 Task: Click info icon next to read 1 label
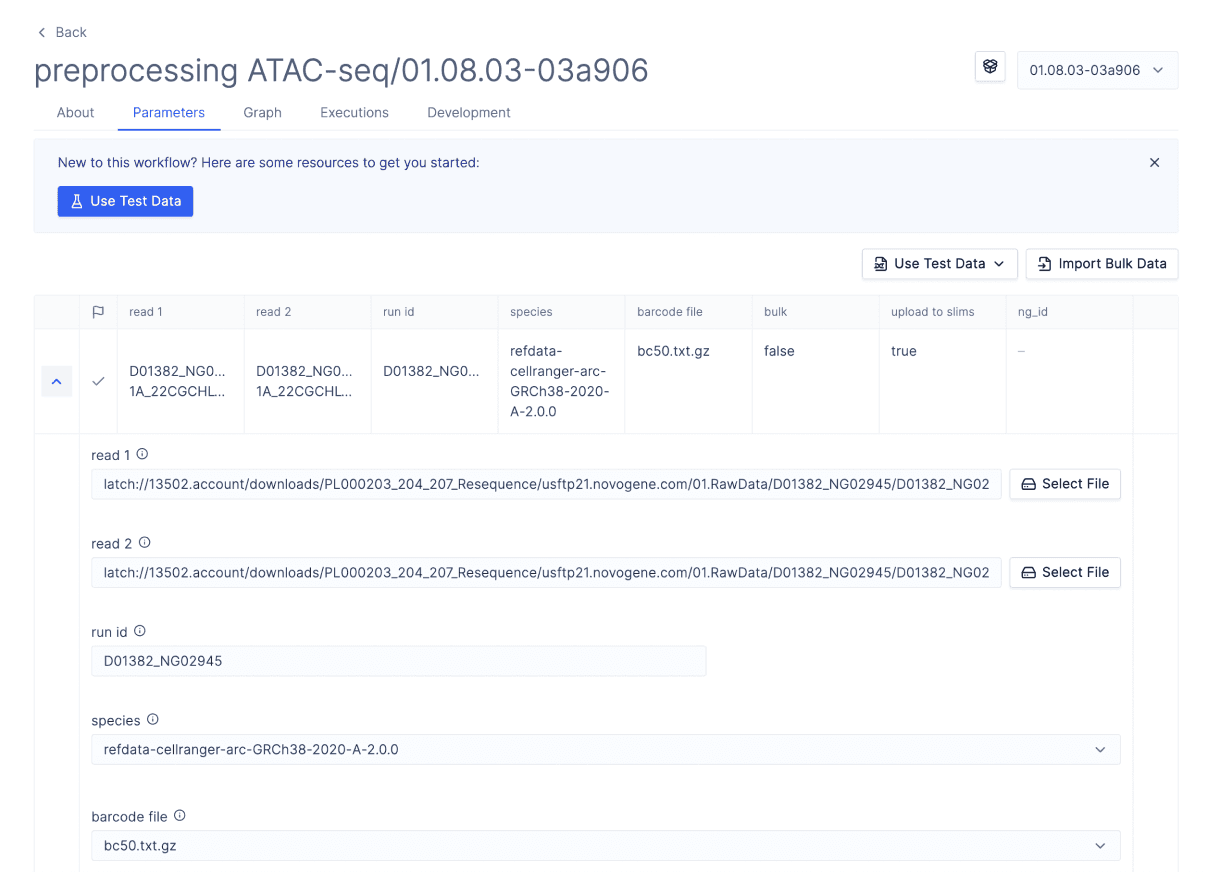pyautogui.click(x=142, y=454)
